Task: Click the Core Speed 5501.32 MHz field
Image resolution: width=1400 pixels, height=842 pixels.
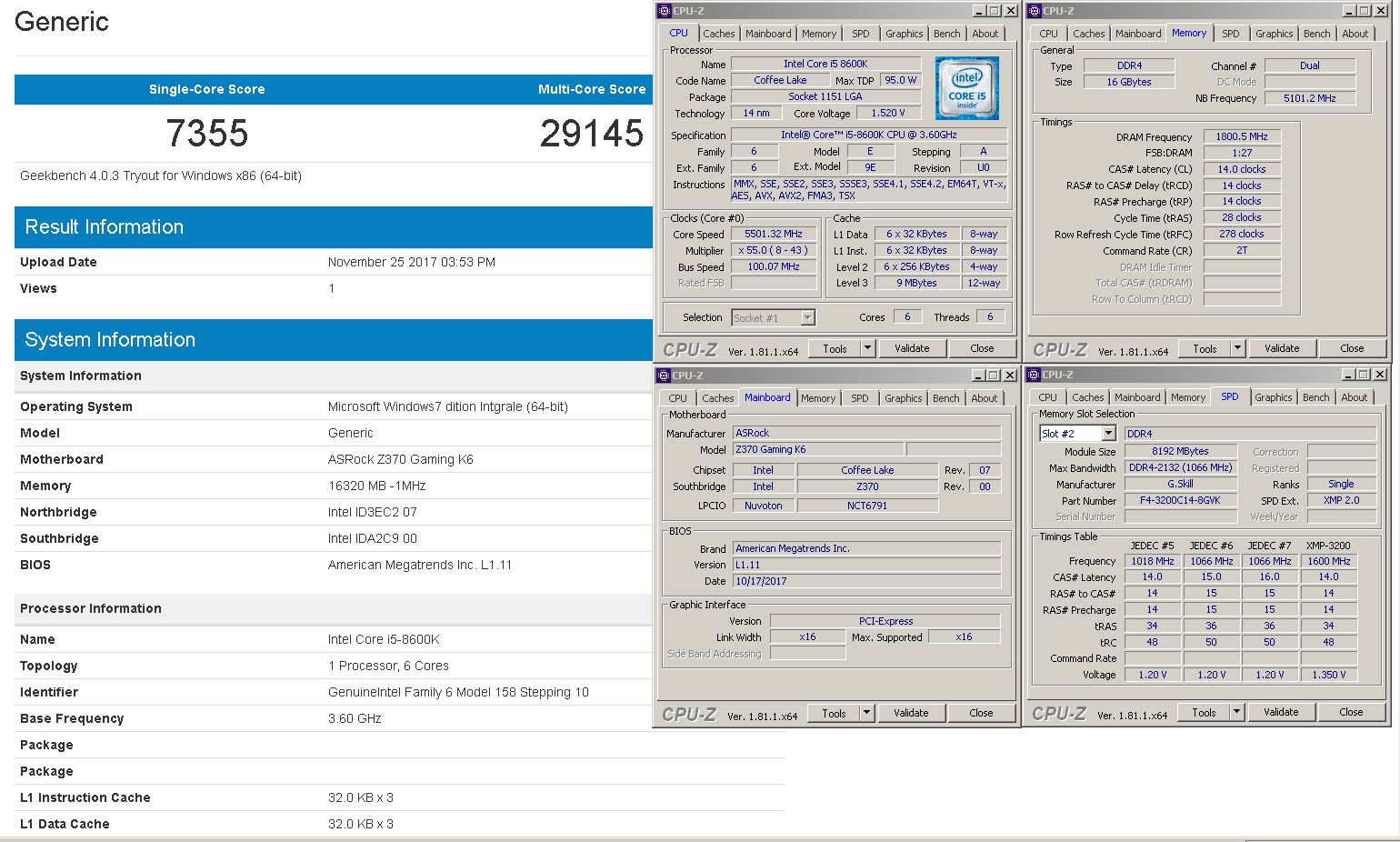Action: pos(774,235)
